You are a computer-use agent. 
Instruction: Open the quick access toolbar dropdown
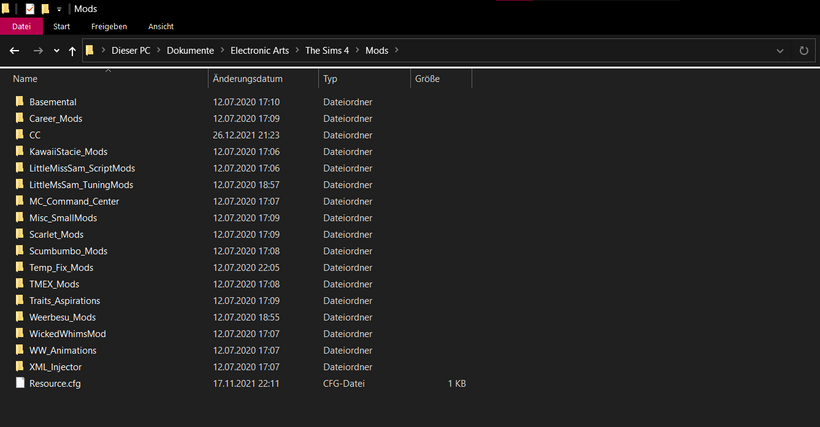point(59,9)
